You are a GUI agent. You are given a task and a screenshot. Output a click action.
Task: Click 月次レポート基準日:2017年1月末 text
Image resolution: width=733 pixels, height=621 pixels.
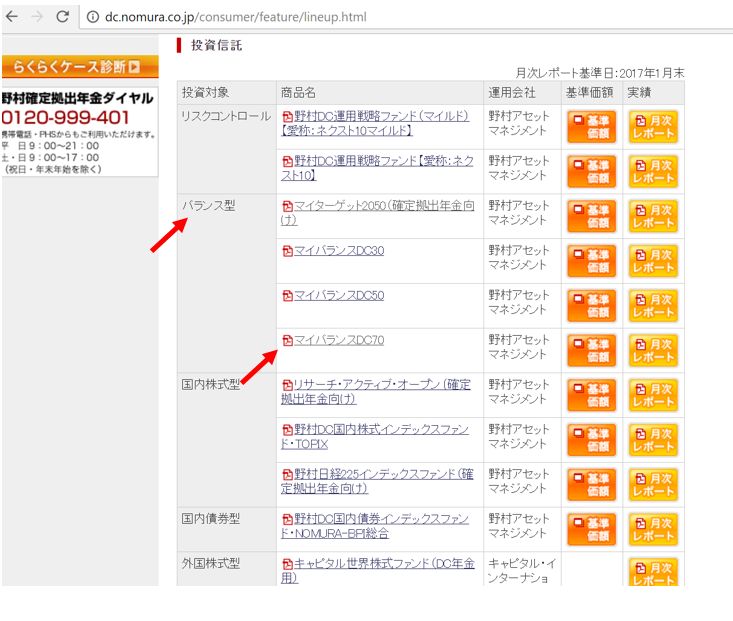point(600,73)
